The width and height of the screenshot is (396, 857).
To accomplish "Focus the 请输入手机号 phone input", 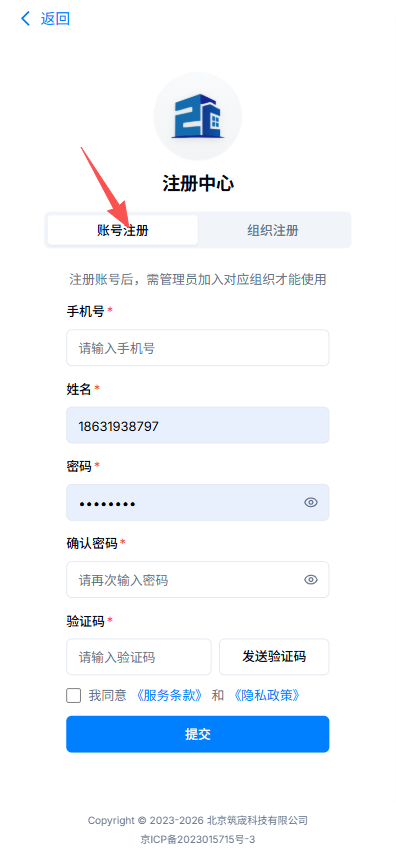I will (x=198, y=348).
